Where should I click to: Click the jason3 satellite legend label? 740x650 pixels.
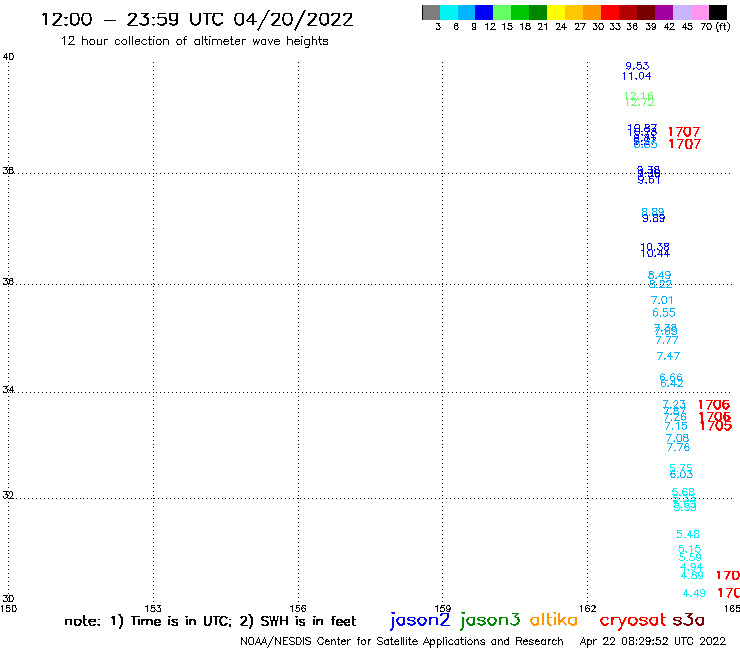click(490, 620)
